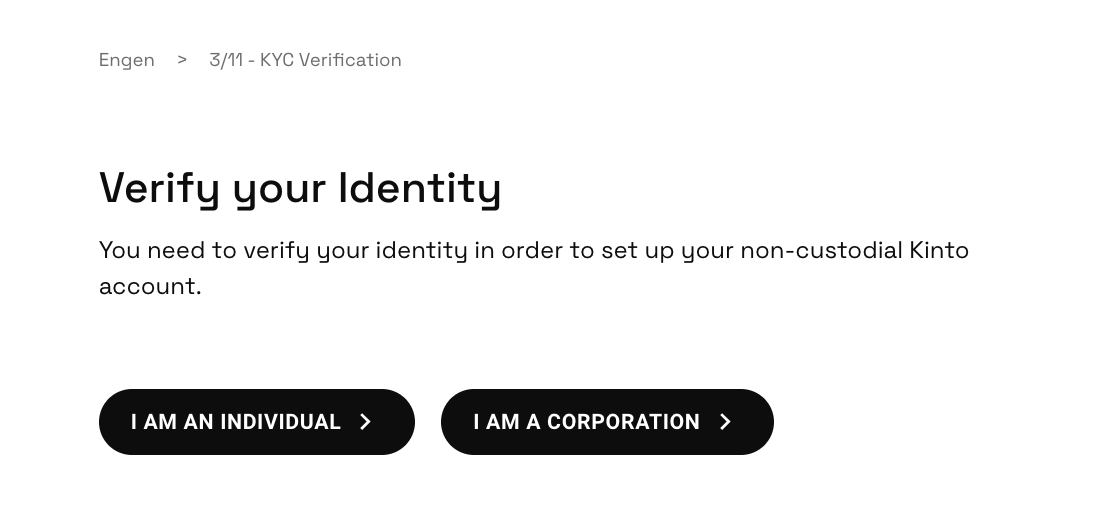Click the KYC text in the breadcrumb
This screenshot has width=1116, height=518.
click(277, 60)
